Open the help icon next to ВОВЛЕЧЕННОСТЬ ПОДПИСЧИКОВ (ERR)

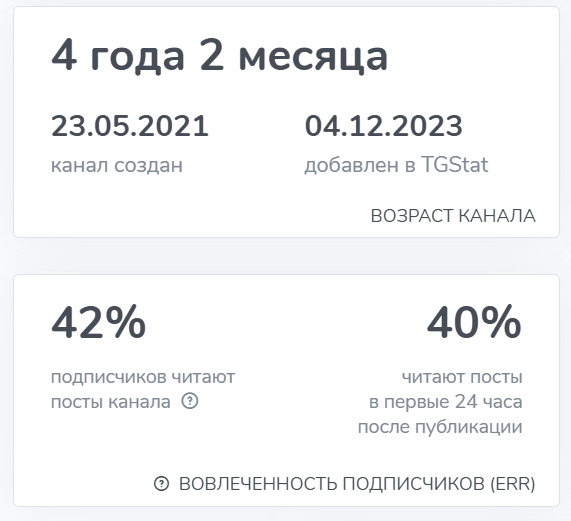point(161,484)
